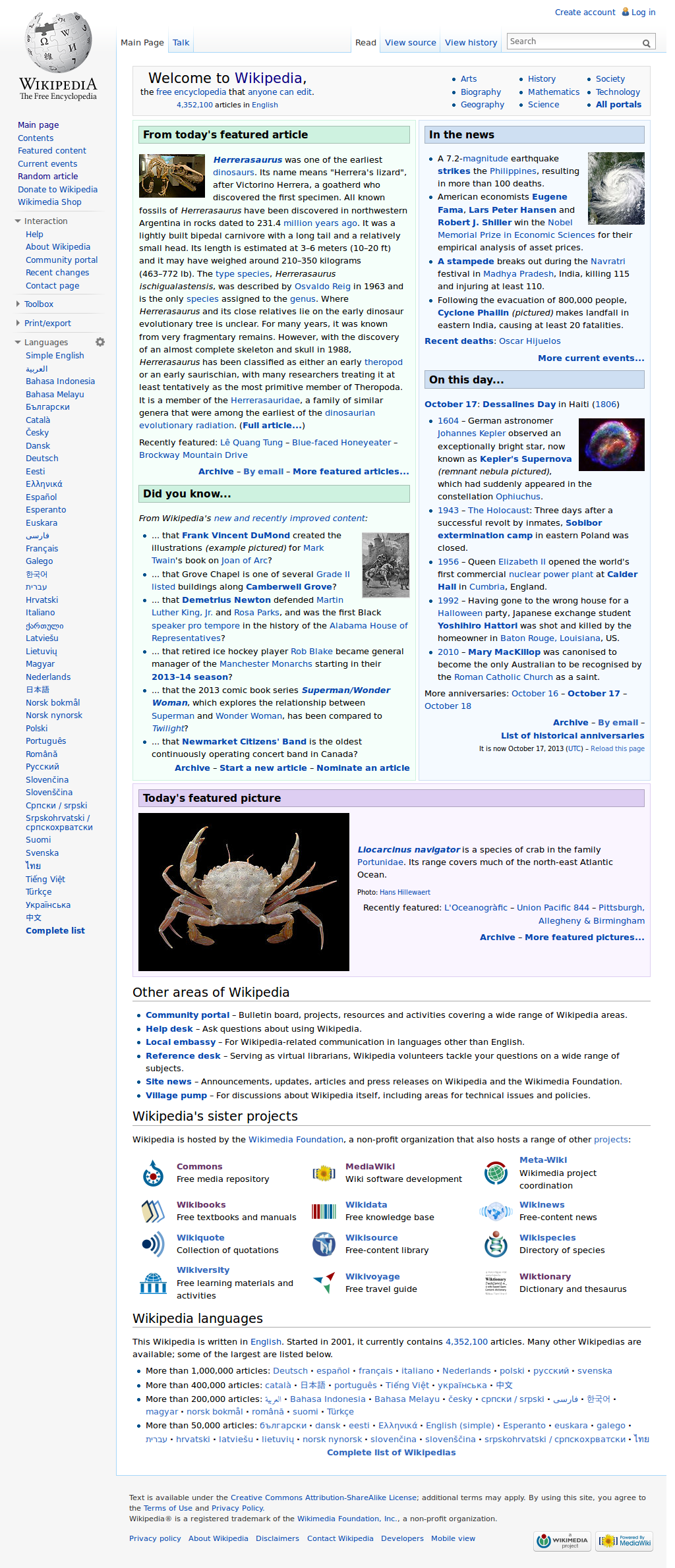Click the Wikisource iceberg logo
Viewport: 675px width, 1568px height.
(324, 1244)
